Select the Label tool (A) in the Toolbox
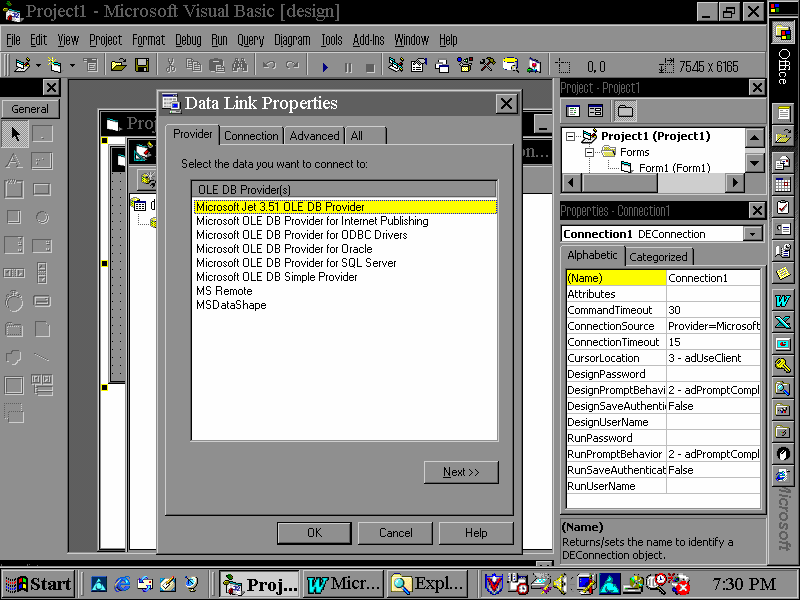Image resolution: width=800 pixels, height=600 pixels. pos(14,161)
